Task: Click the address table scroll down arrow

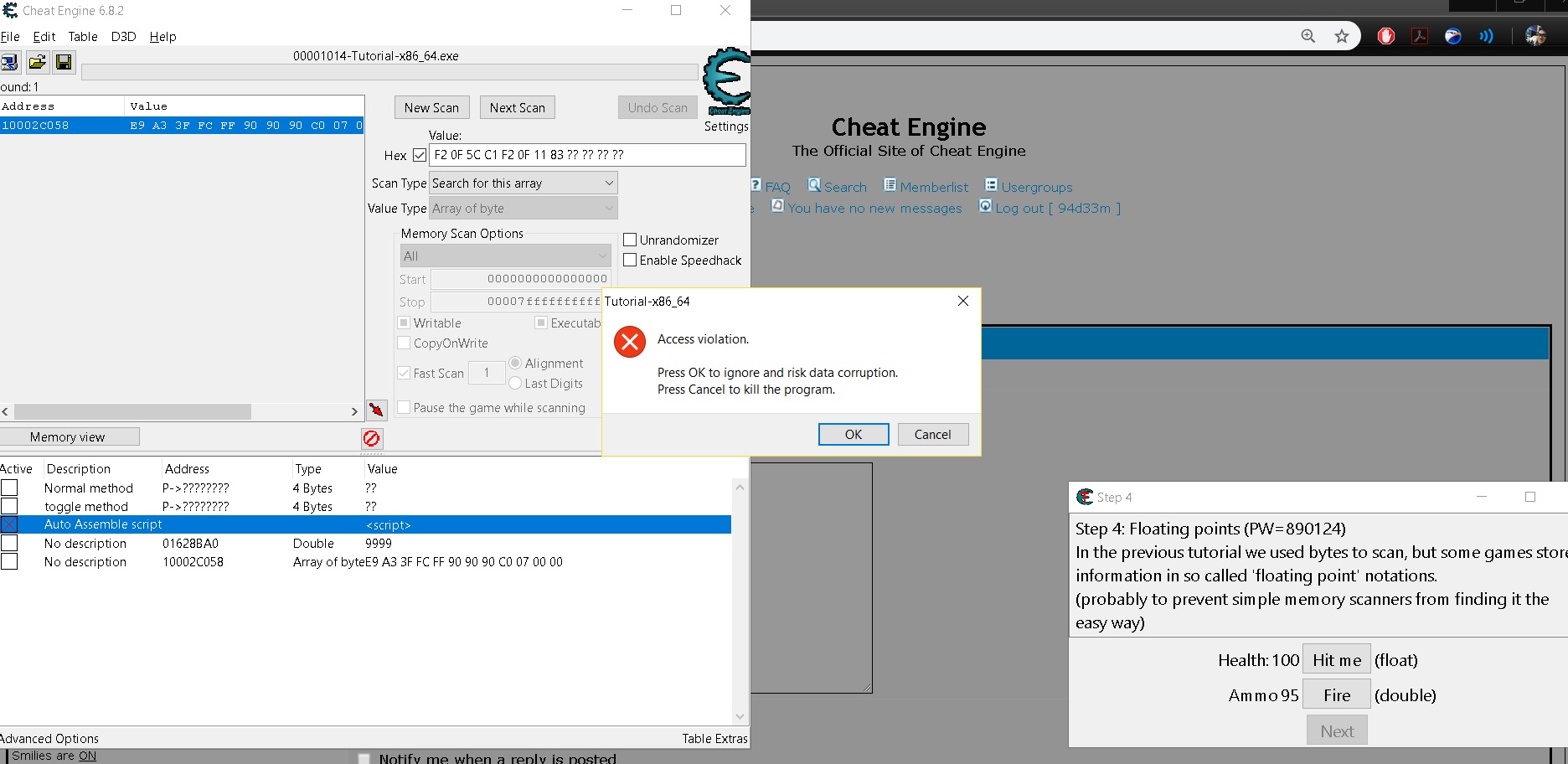Action: [x=740, y=716]
